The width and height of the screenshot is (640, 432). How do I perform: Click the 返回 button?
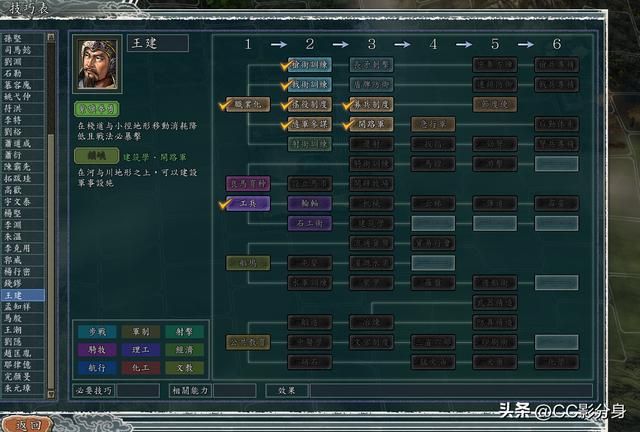point(28,424)
